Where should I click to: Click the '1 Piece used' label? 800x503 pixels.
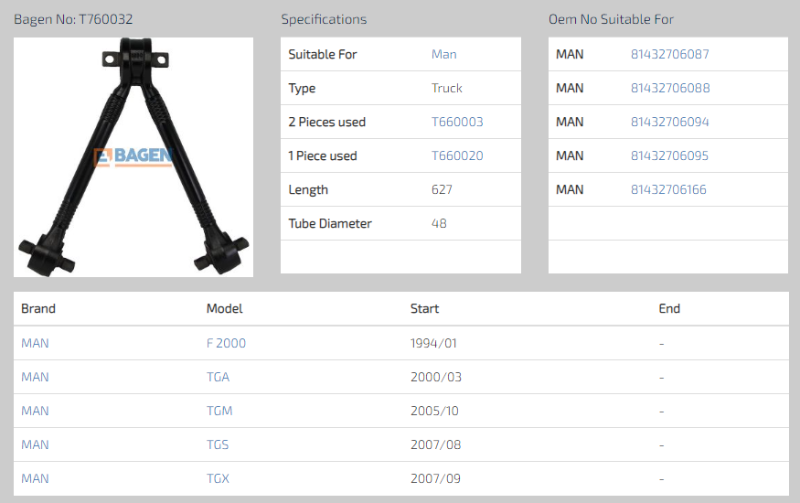[x=322, y=156]
